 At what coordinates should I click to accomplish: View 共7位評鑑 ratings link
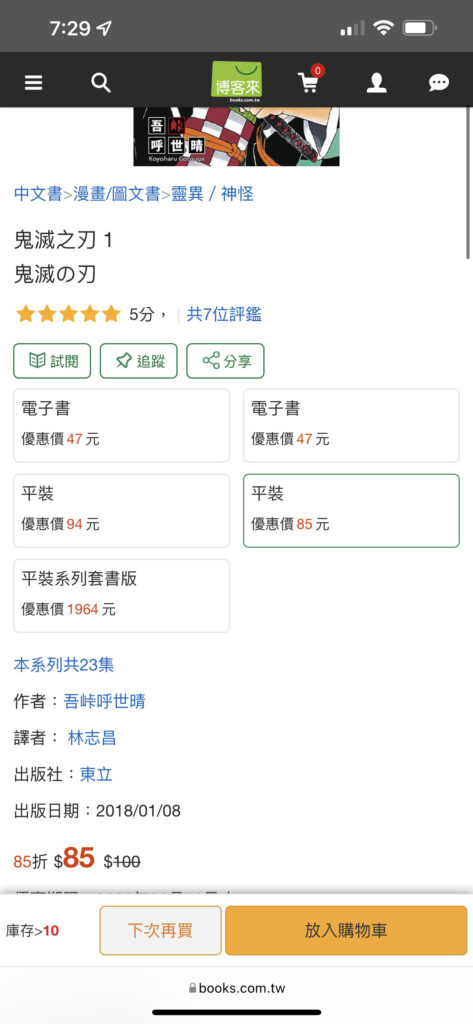224,314
